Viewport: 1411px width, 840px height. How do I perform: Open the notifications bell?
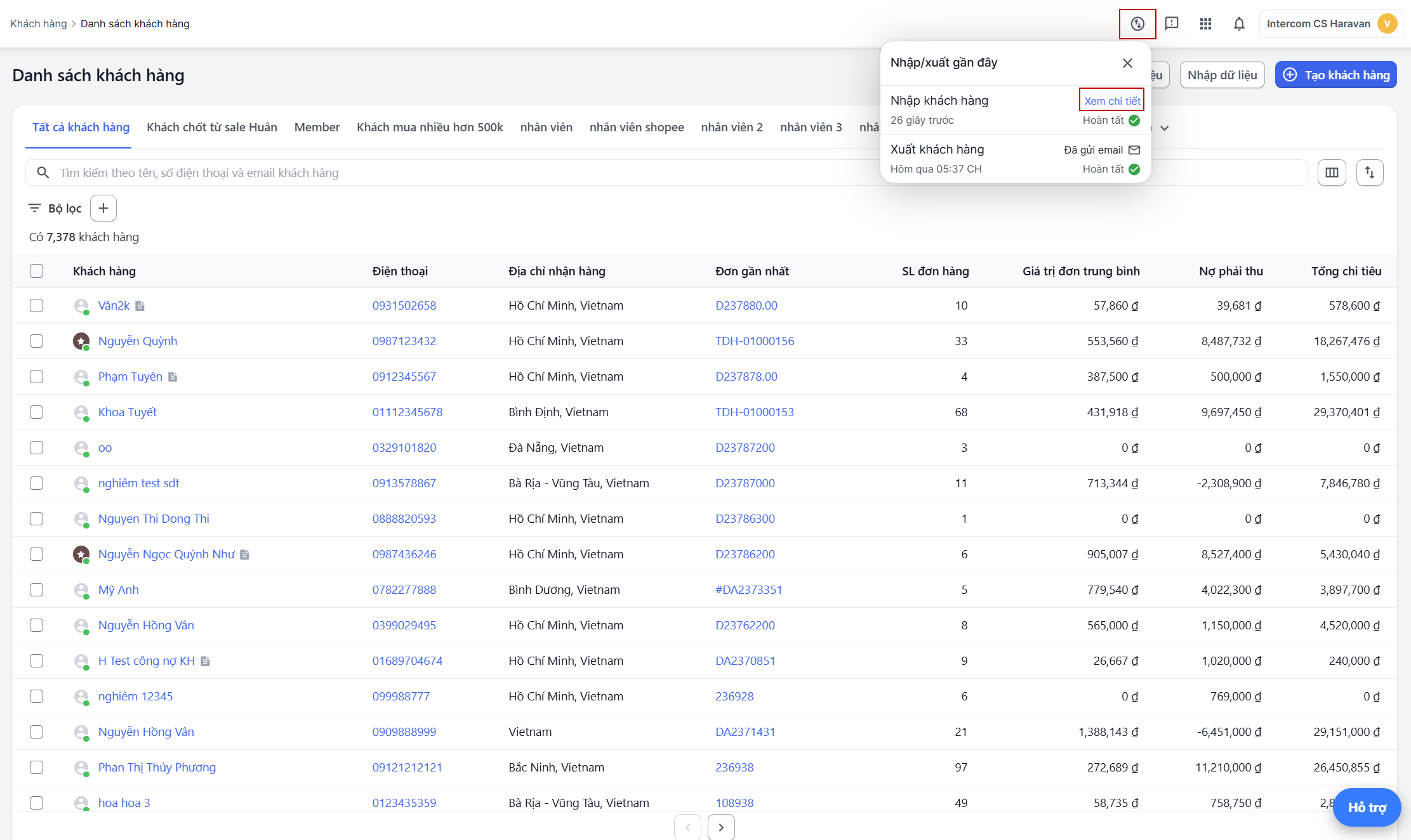pos(1238,24)
